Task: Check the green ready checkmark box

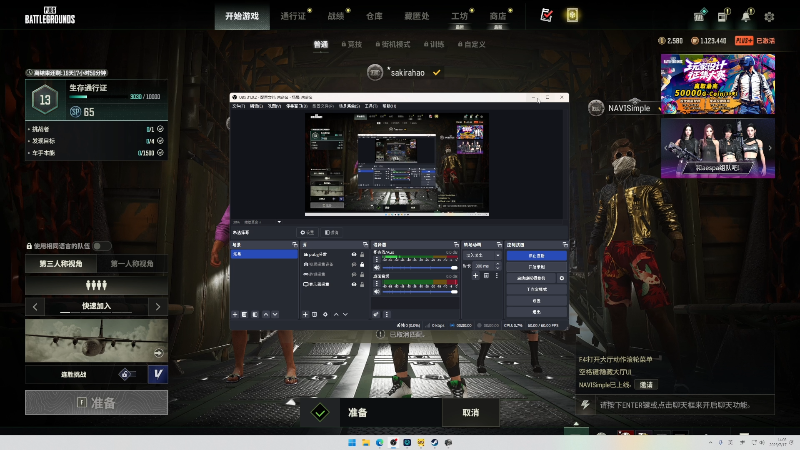Action: tap(320, 412)
